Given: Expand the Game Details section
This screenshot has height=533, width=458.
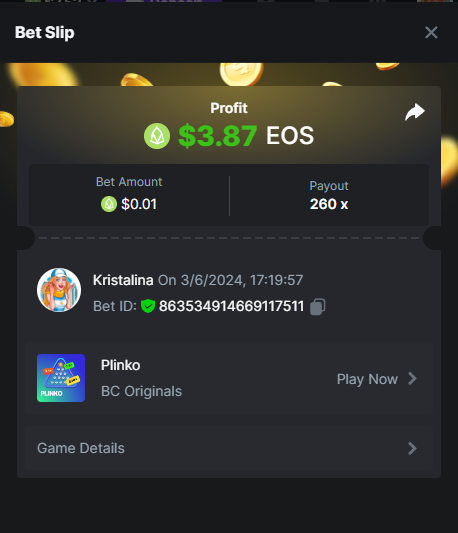Looking at the screenshot, I should (229, 448).
